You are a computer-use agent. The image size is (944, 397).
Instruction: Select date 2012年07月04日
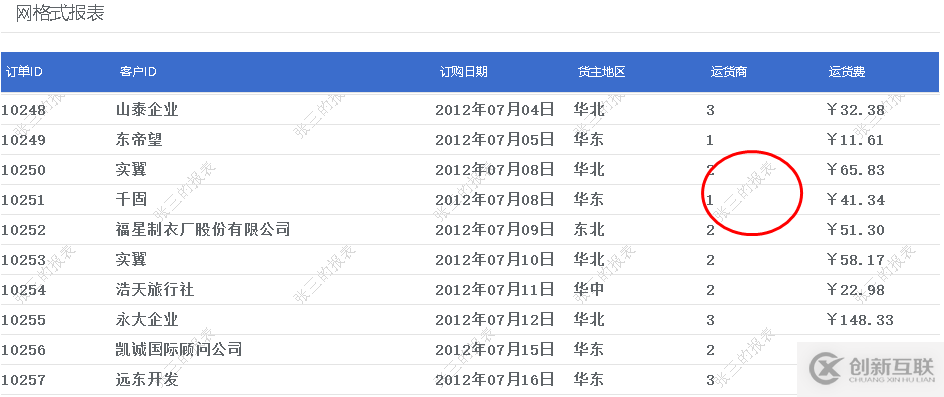pyautogui.click(x=494, y=110)
